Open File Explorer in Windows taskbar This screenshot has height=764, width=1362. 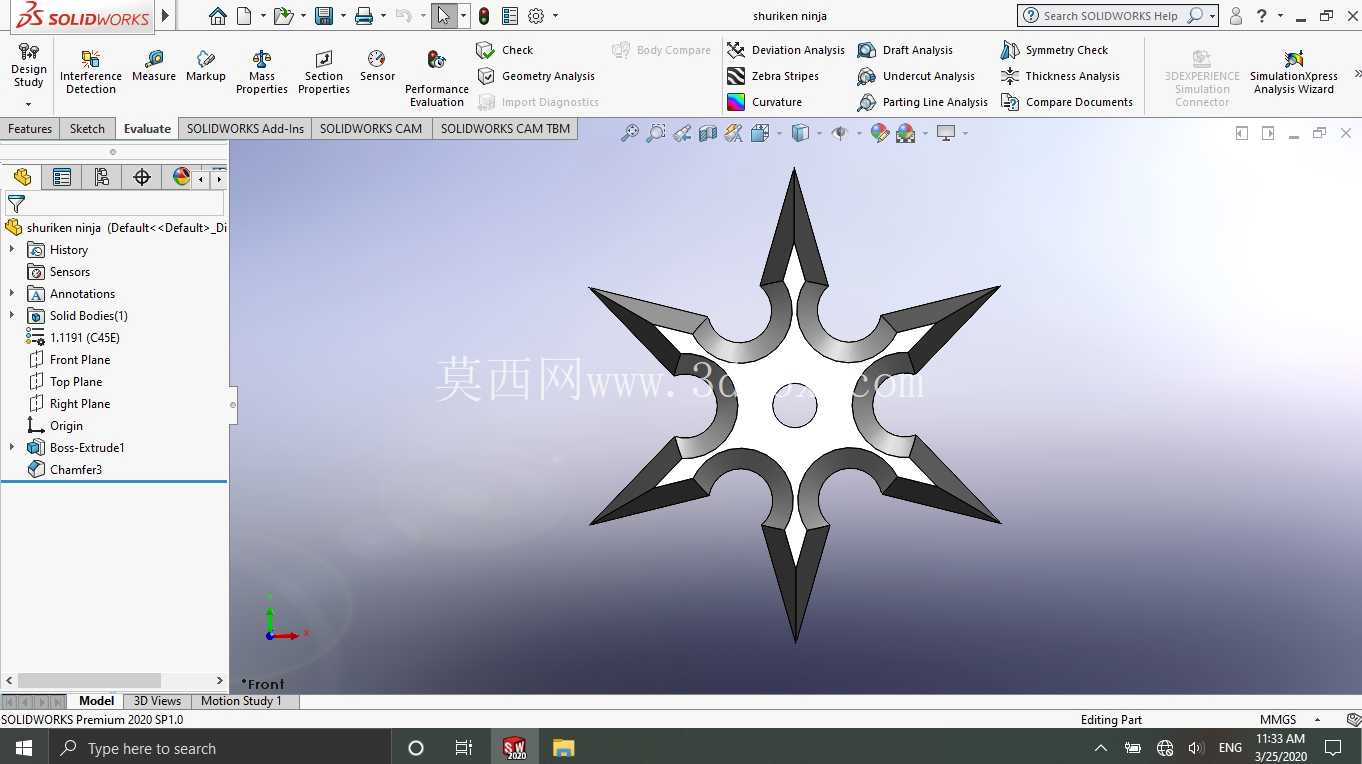[x=564, y=748]
